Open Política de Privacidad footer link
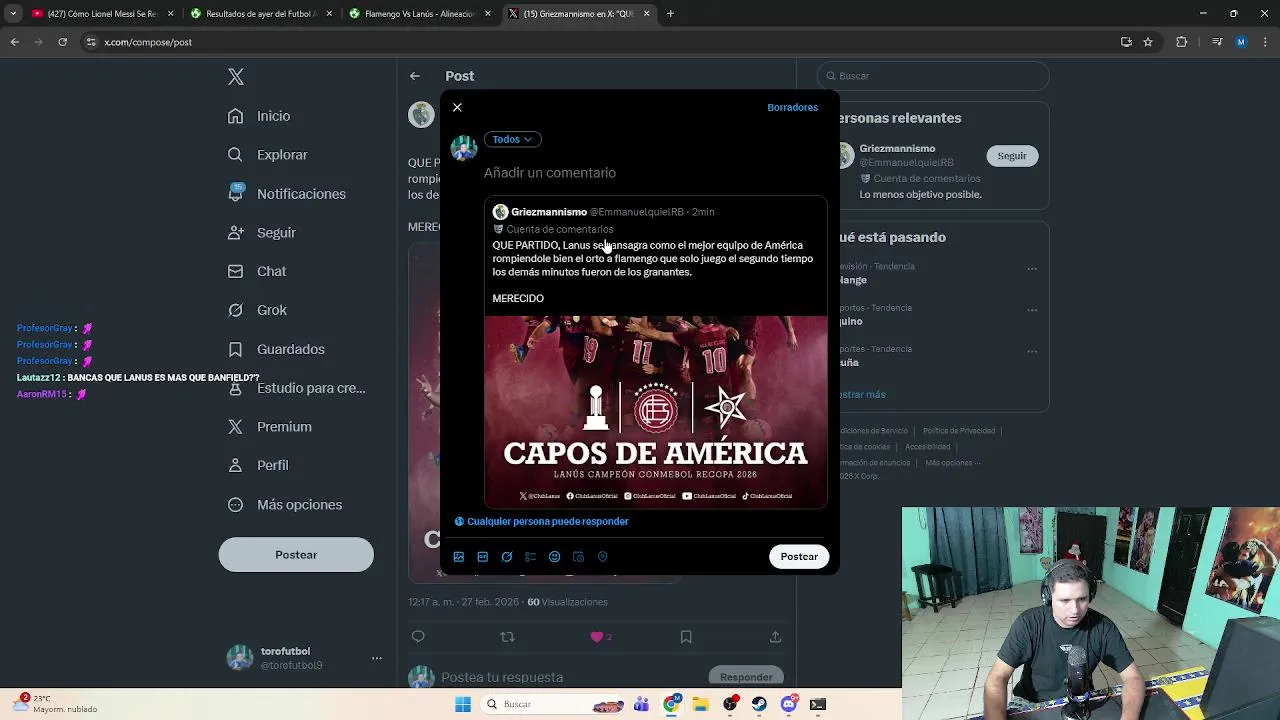1280x720 pixels. coord(957,431)
